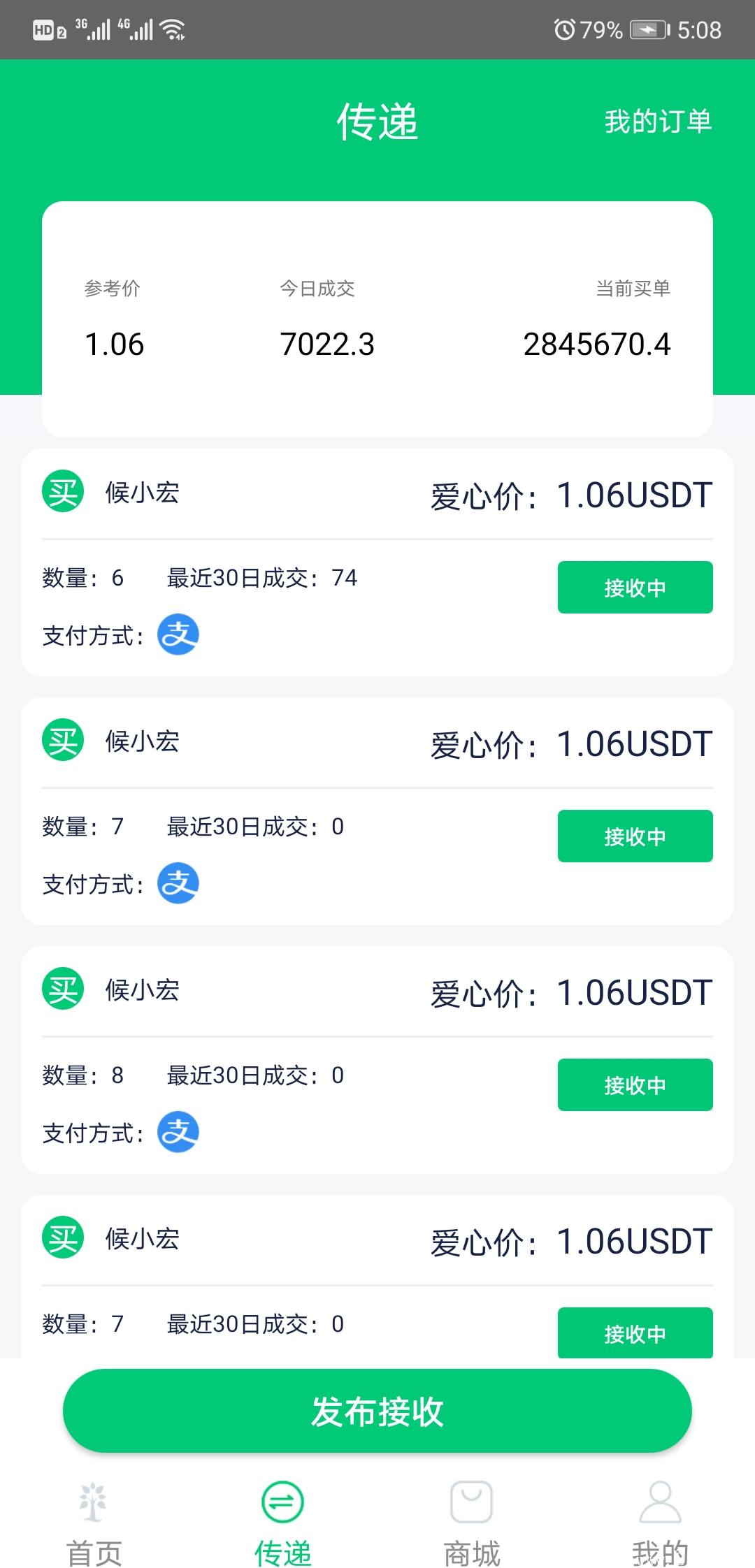Screen dimensions: 755x1568
Task: Click 接收中 on the quantity 6 order
Action: pyautogui.click(x=635, y=588)
